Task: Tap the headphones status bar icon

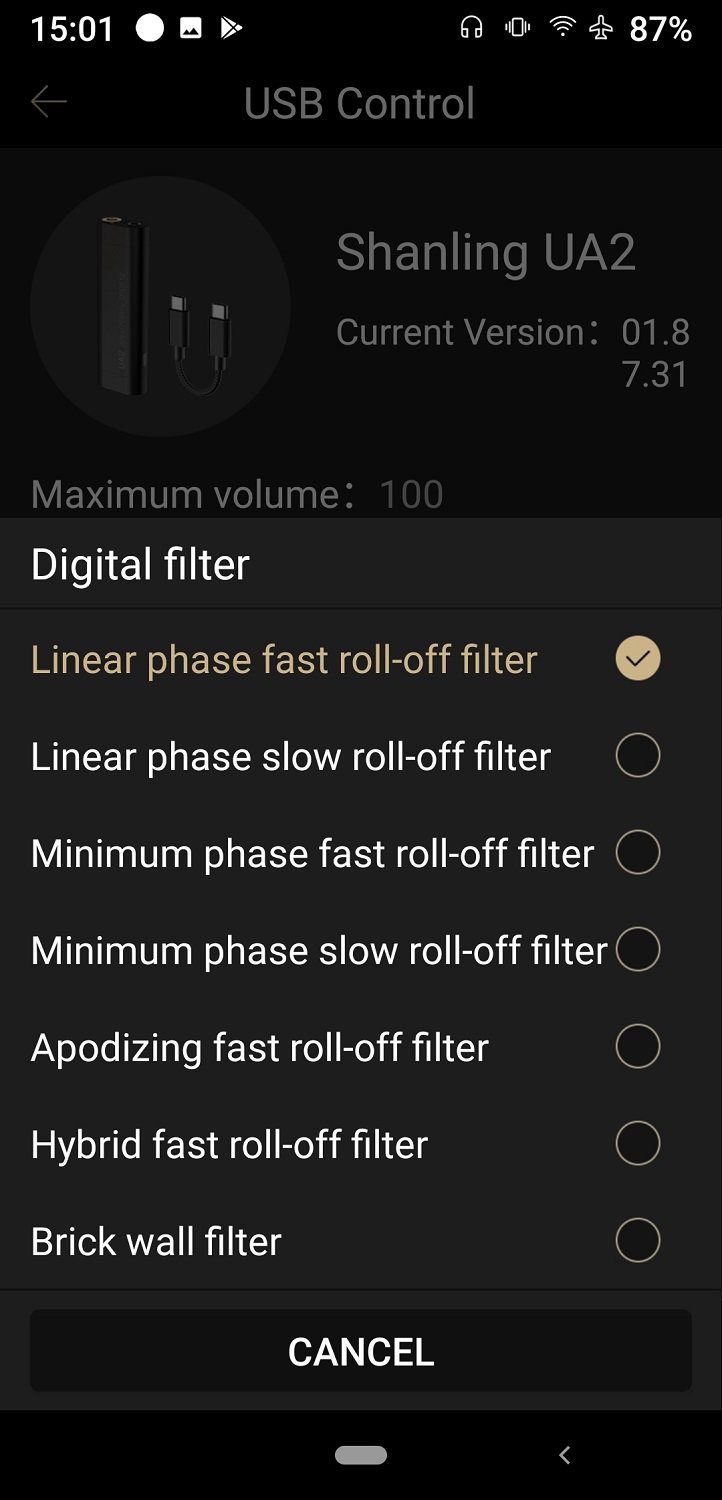Action: [471, 29]
